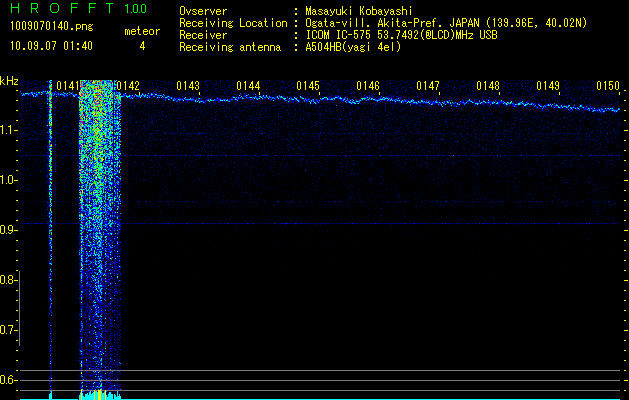The image size is (629, 400).
Task: Click the 0148 time marker
Action: coord(488,86)
